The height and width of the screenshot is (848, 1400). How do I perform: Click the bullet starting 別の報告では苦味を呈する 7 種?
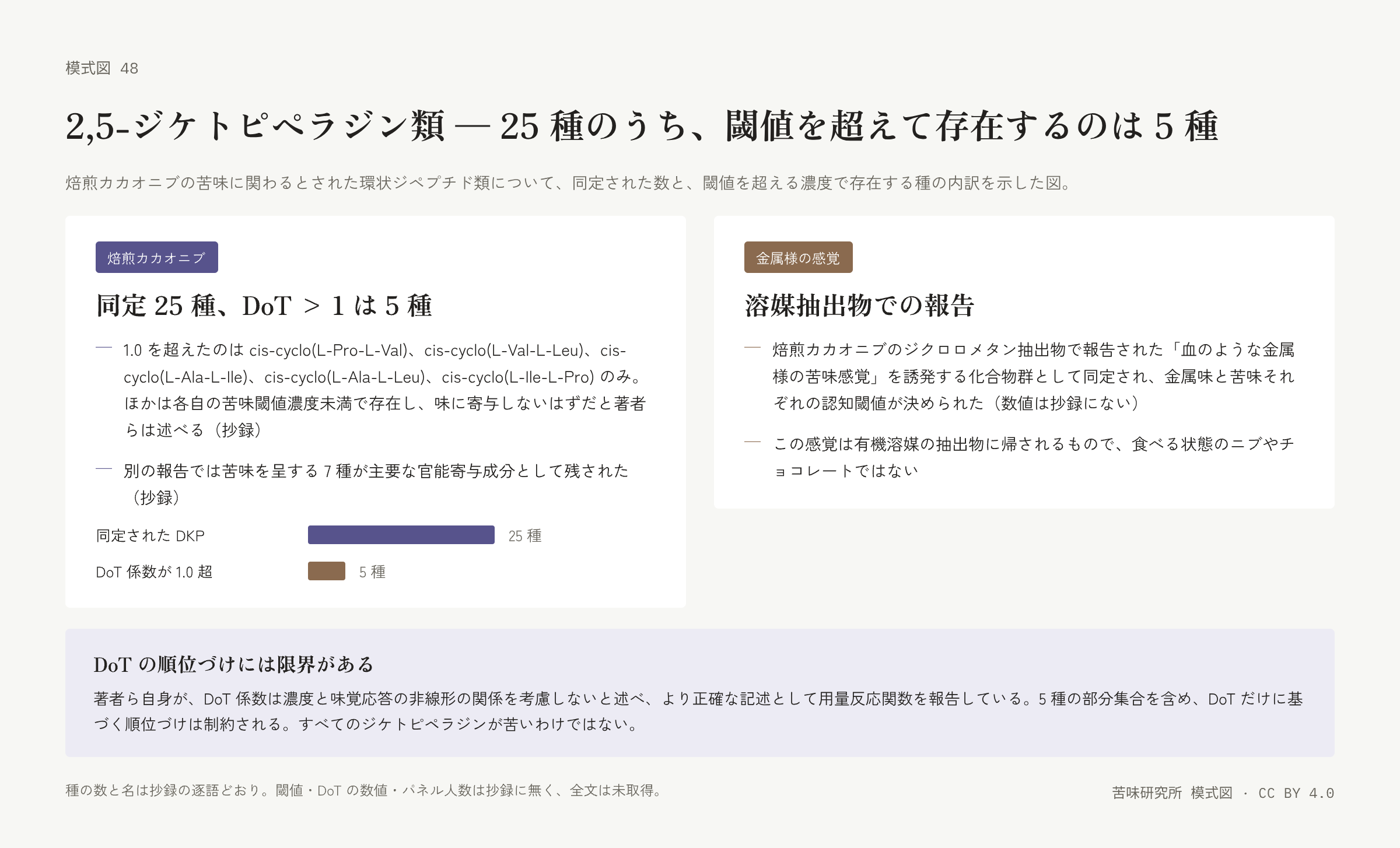tap(376, 484)
